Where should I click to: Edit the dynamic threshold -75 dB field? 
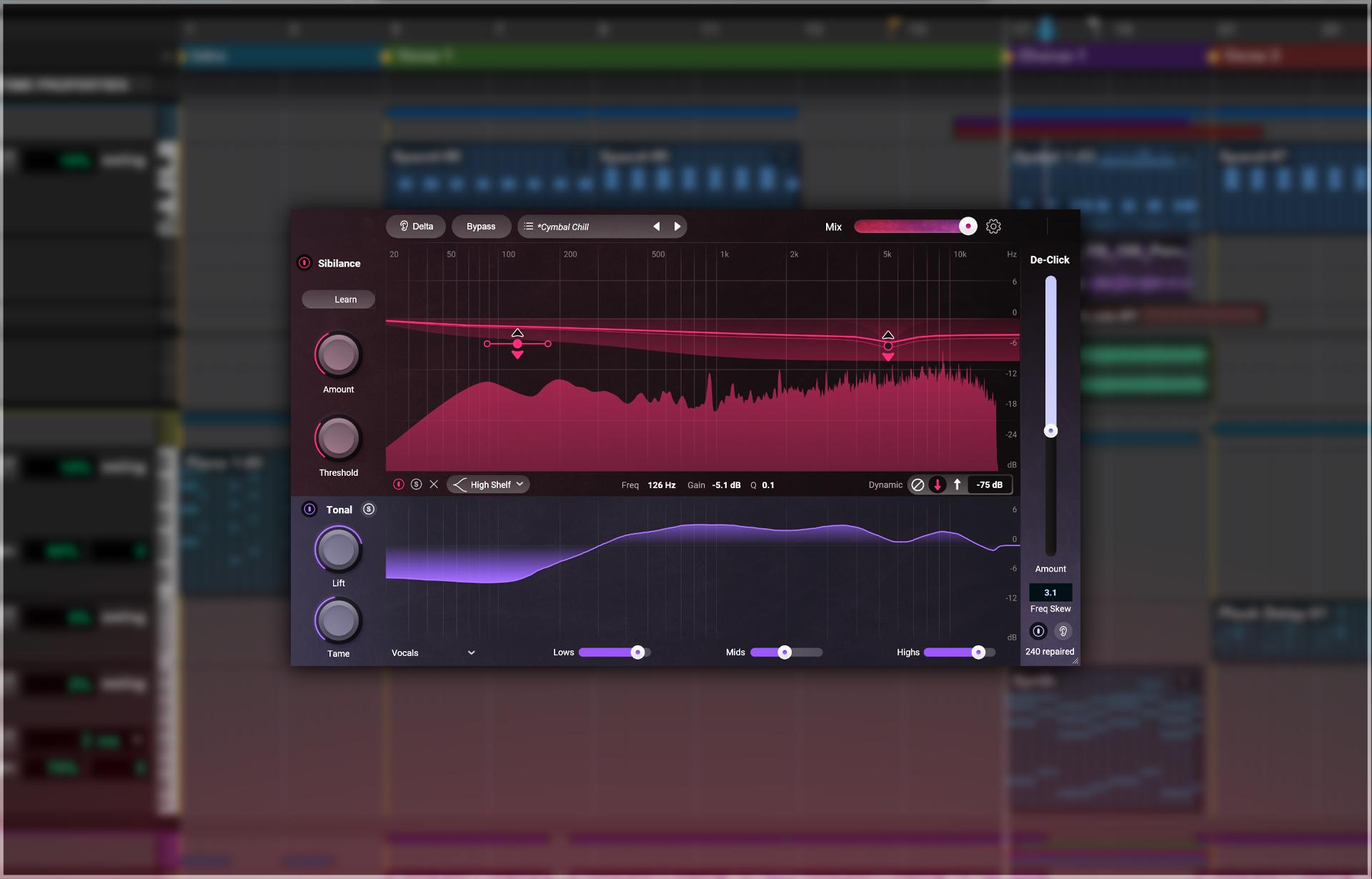(990, 485)
